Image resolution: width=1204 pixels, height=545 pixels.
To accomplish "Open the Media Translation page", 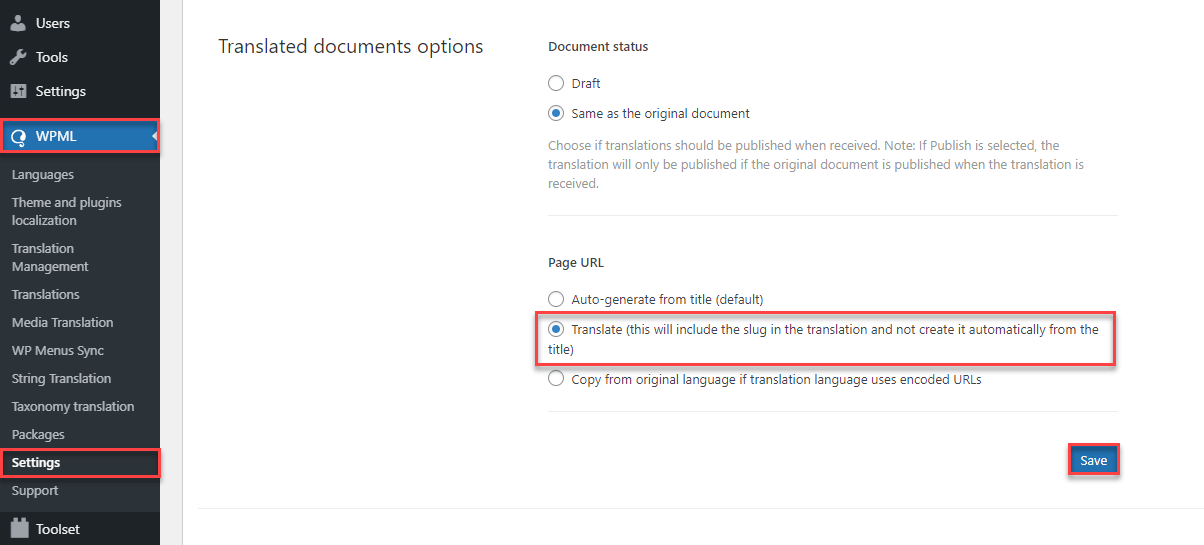I will (63, 323).
